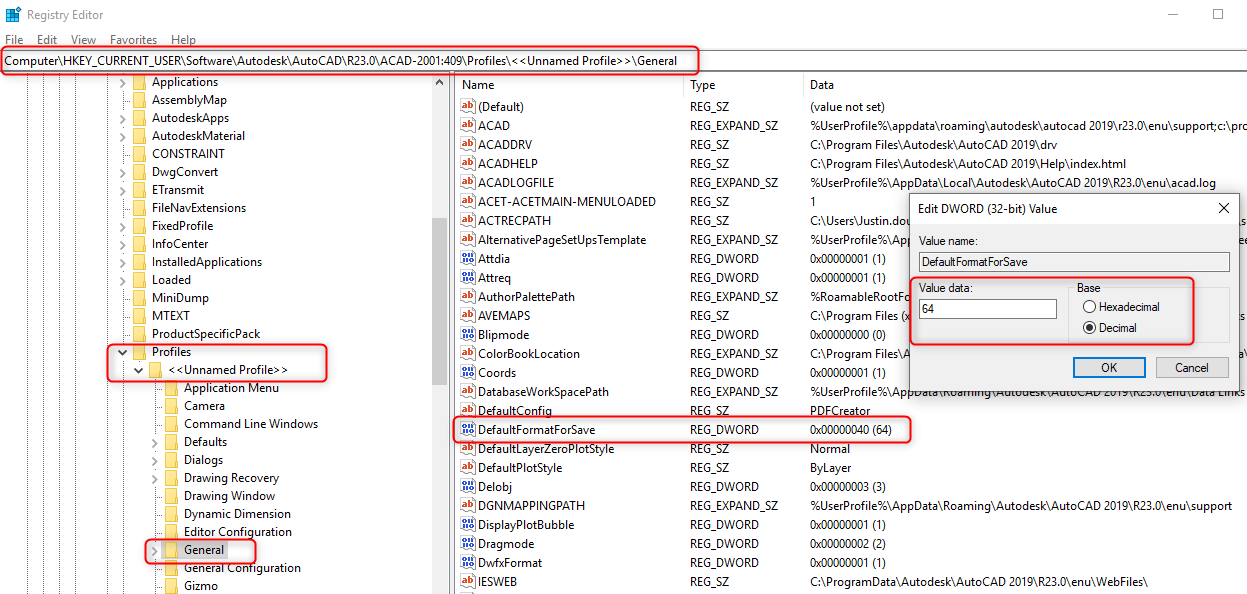
Task: Click the folder icon of Applications key
Action: point(139,82)
